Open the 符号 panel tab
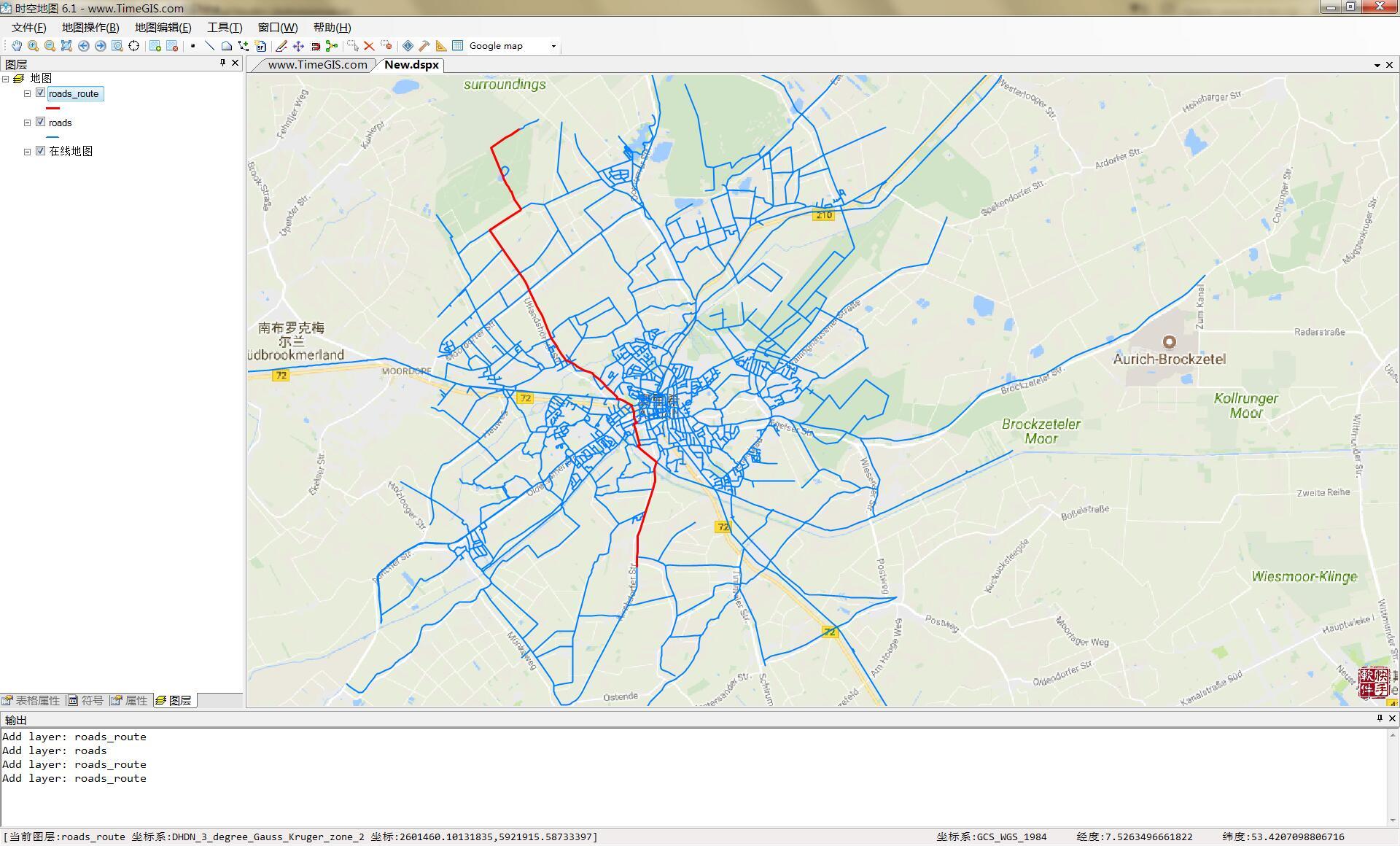The width and height of the screenshot is (1400, 846). [85, 700]
